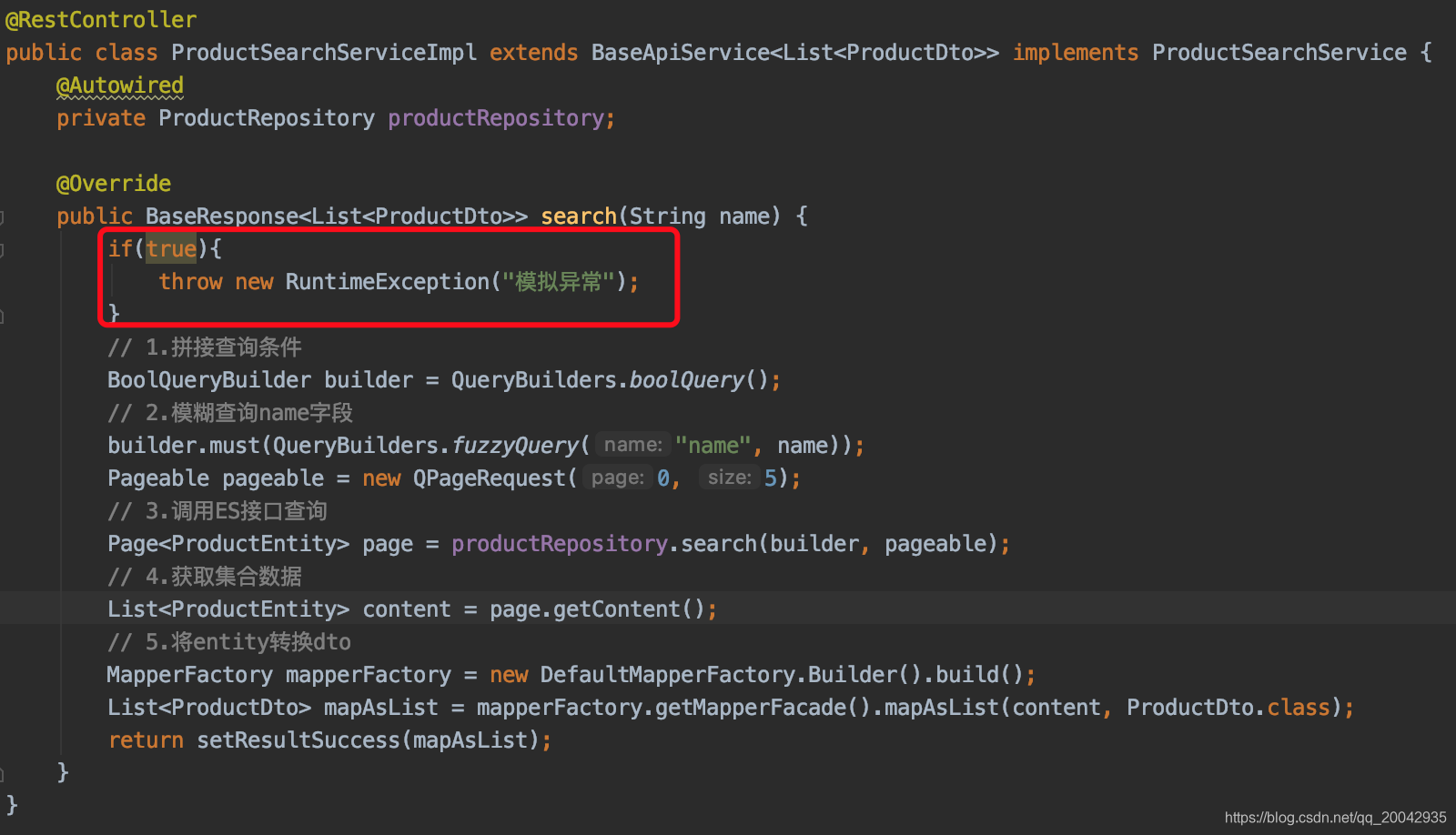Click page.getContent() call
Image resolution: width=1456 pixels, height=835 pixels.
pyautogui.click(x=597, y=609)
